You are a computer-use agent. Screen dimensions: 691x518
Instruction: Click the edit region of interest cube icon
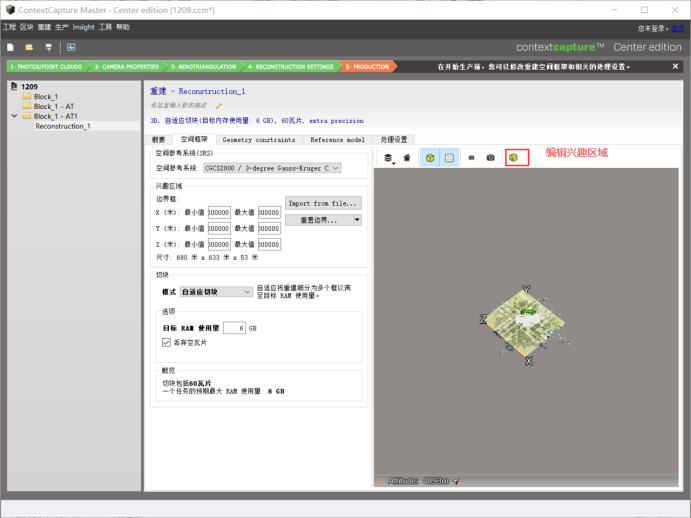coord(513,157)
